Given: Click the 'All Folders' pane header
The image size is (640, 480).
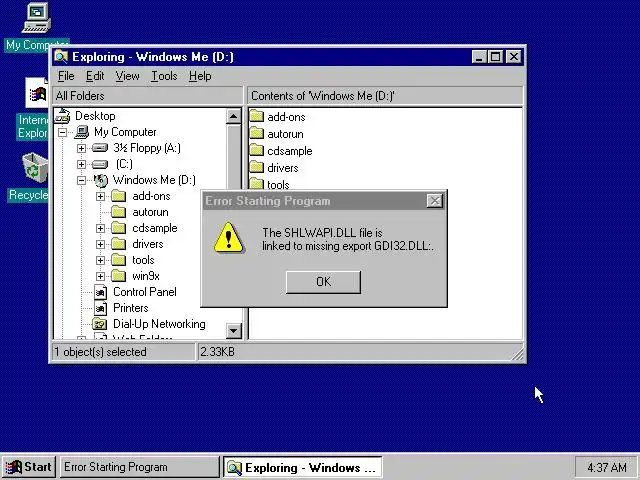Looking at the screenshot, I should (x=148, y=96).
